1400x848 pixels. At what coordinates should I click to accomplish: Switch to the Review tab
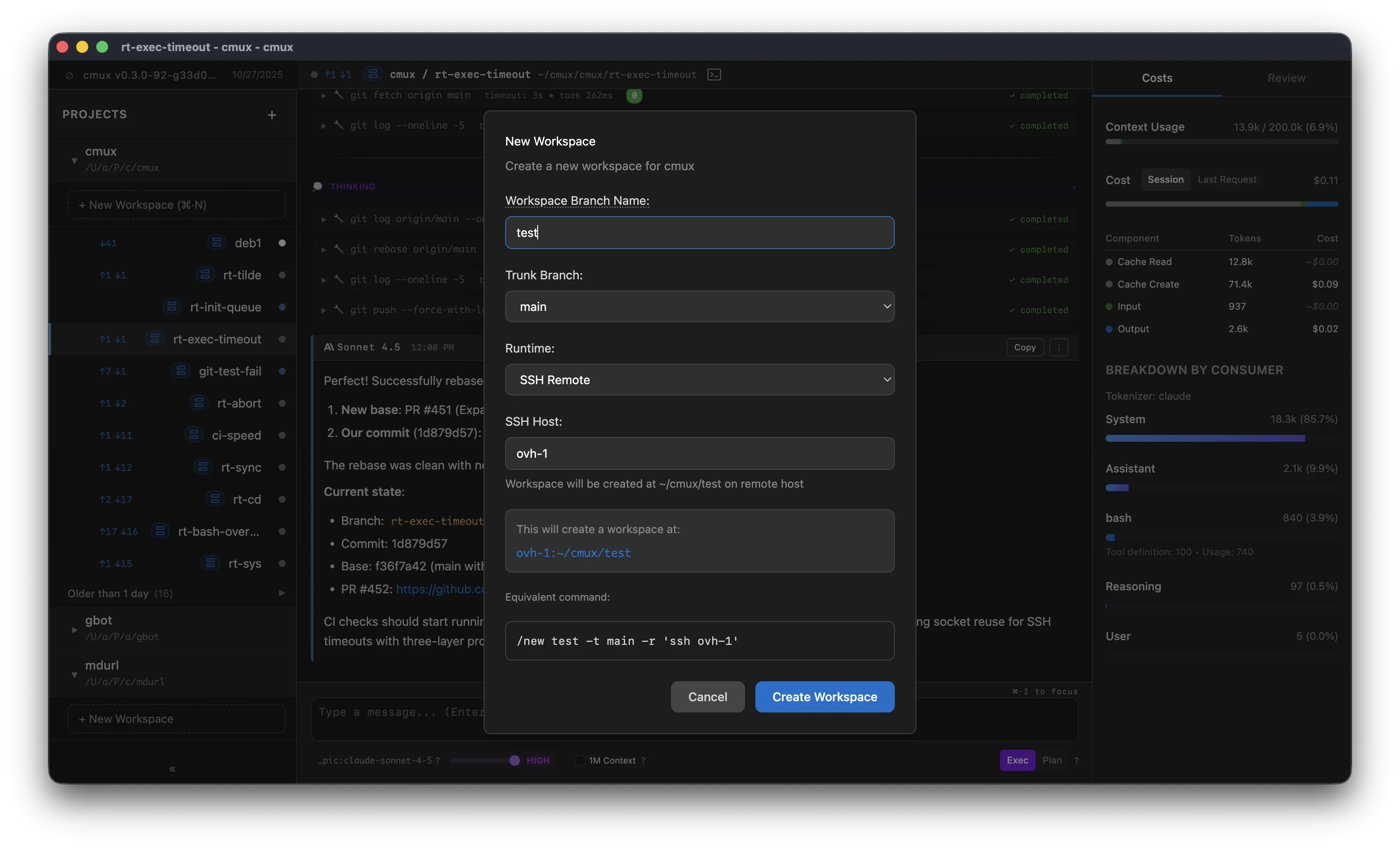tap(1287, 78)
